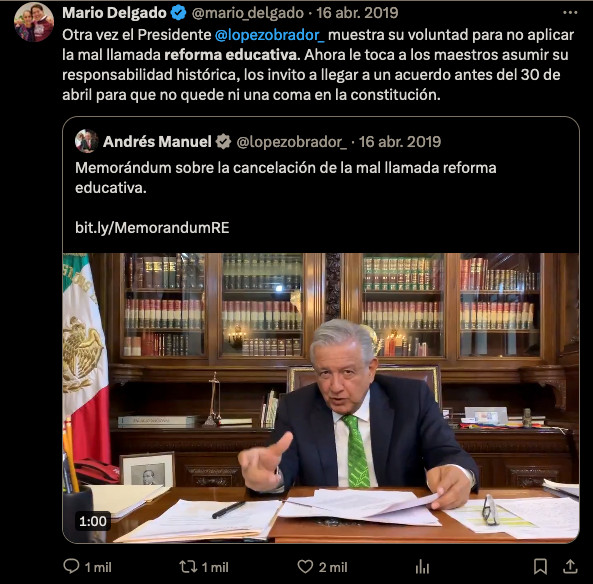This screenshot has width=593, height=584.
Task: Bookmark this tweet
Action: click(x=540, y=567)
